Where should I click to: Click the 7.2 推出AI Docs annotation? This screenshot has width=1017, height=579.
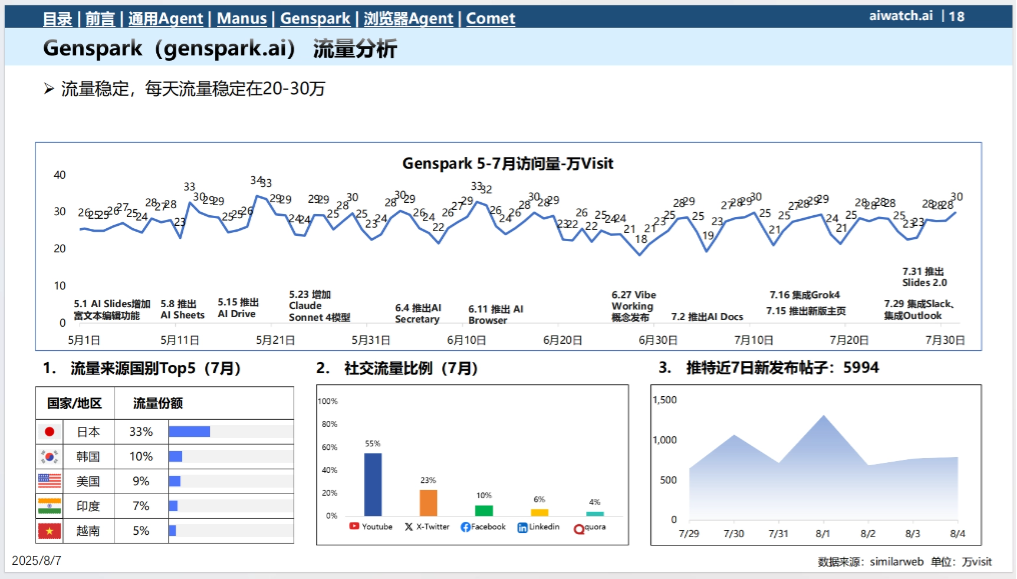click(x=707, y=316)
